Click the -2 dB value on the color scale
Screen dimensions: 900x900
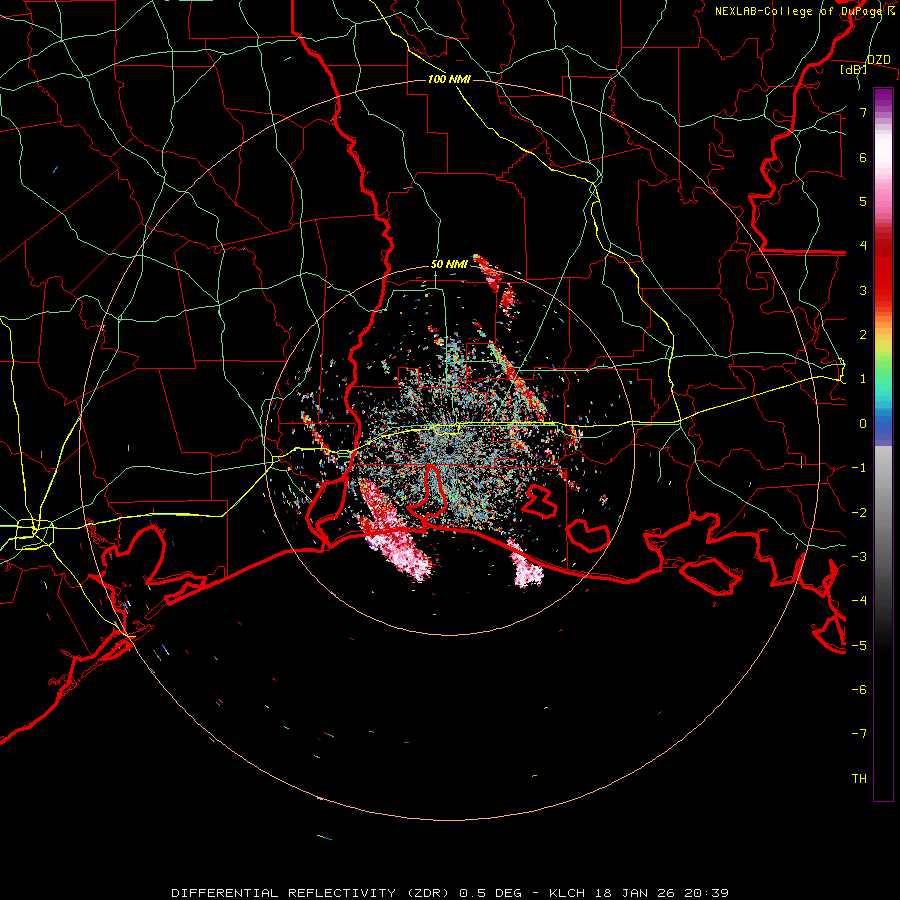click(859, 512)
